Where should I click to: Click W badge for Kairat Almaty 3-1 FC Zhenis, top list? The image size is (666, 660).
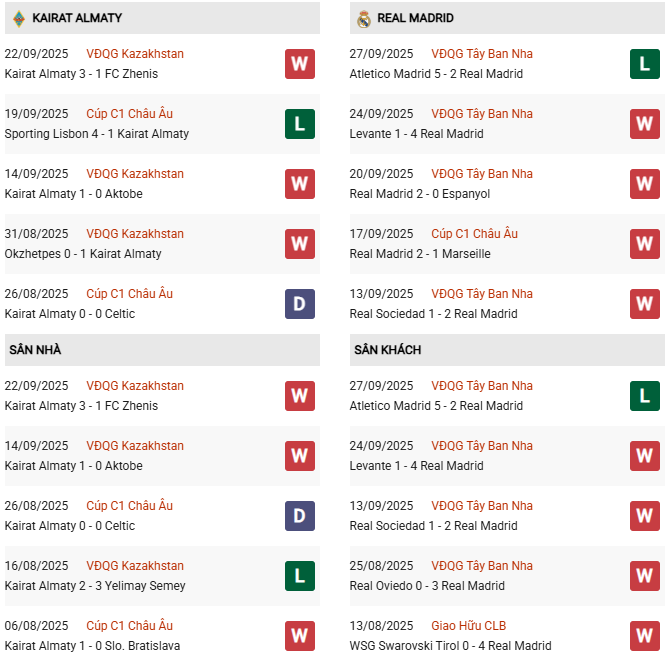point(299,64)
